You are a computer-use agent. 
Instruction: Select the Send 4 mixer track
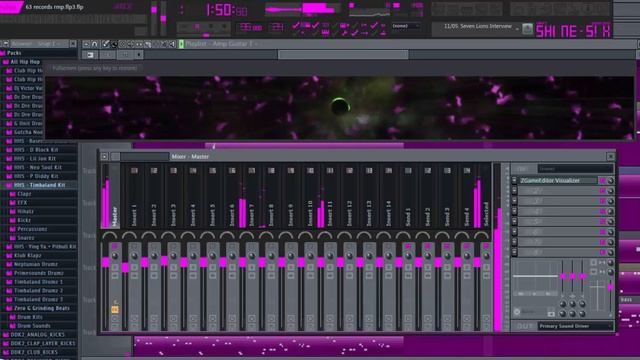(x=467, y=196)
